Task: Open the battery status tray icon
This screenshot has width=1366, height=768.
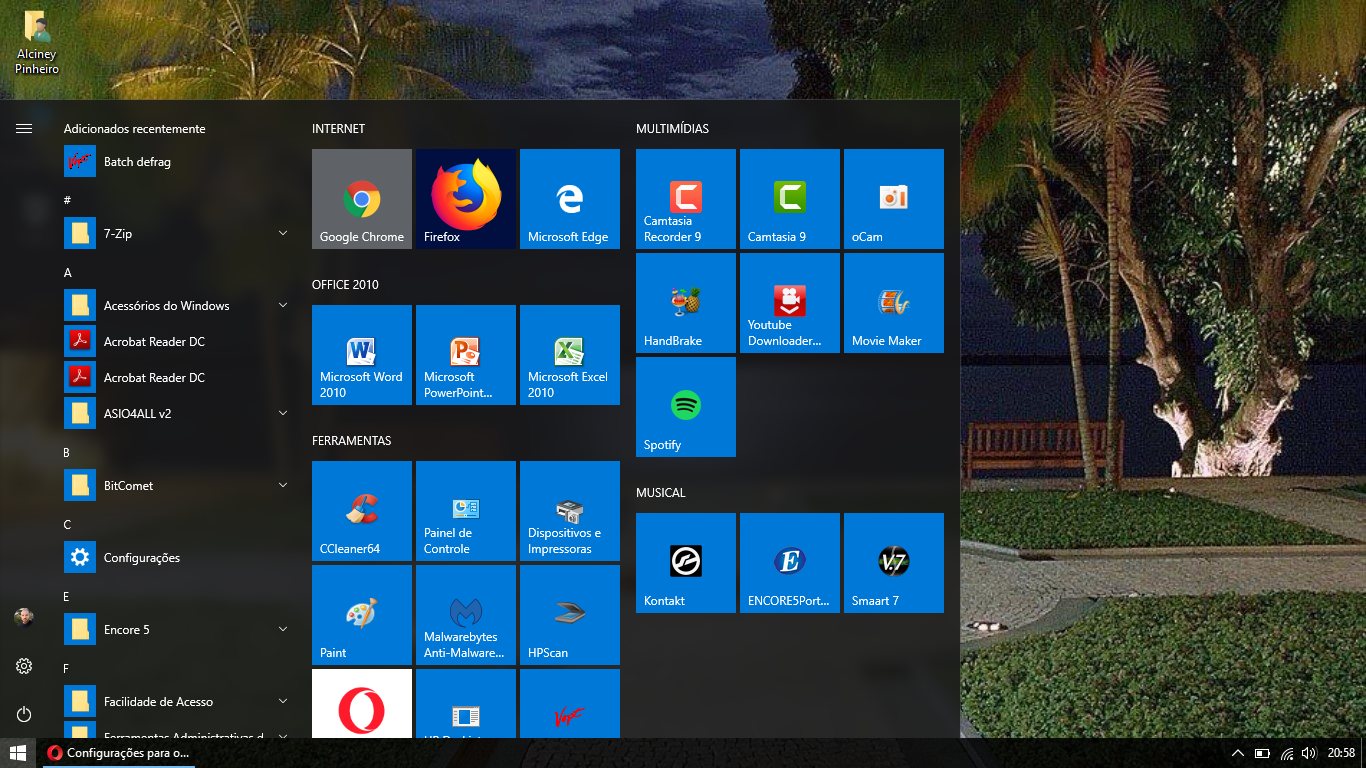Action: [x=1262, y=753]
